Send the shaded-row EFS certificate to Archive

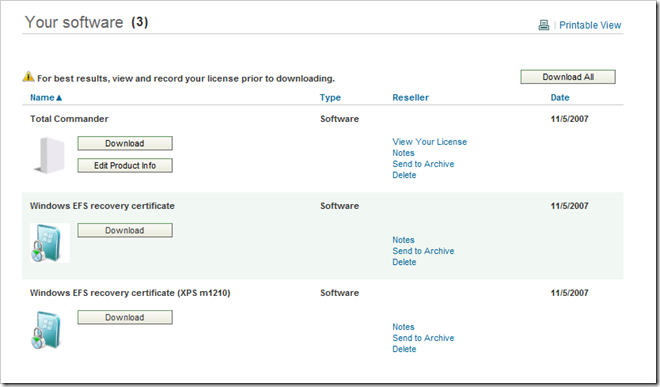coord(423,251)
